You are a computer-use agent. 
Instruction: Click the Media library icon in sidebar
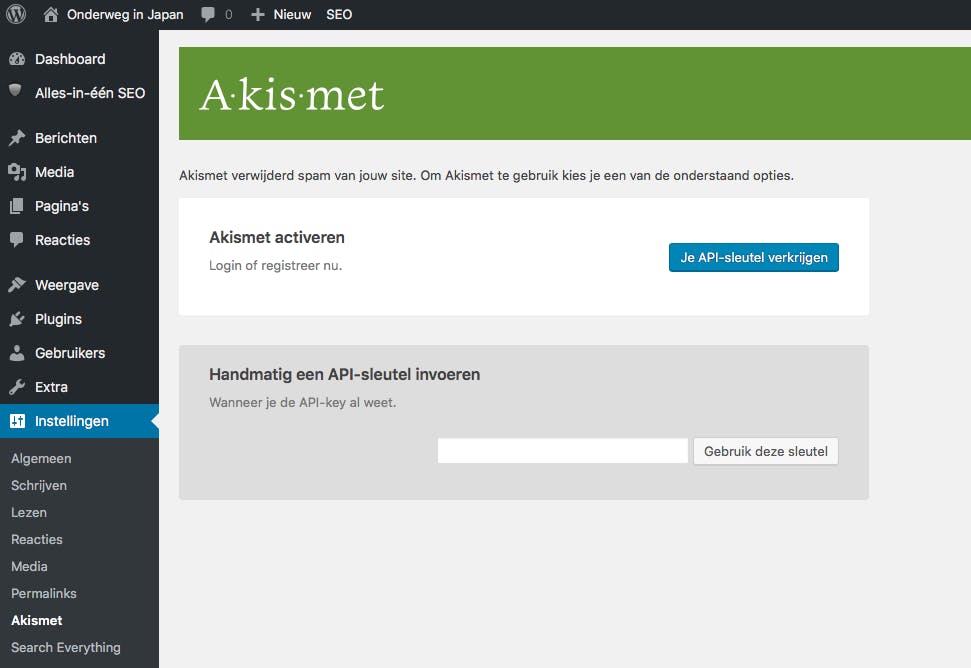pyautogui.click(x=17, y=172)
